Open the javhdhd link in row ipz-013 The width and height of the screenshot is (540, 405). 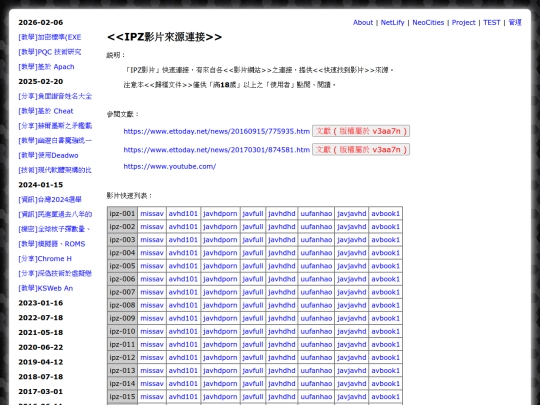coord(282,371)
